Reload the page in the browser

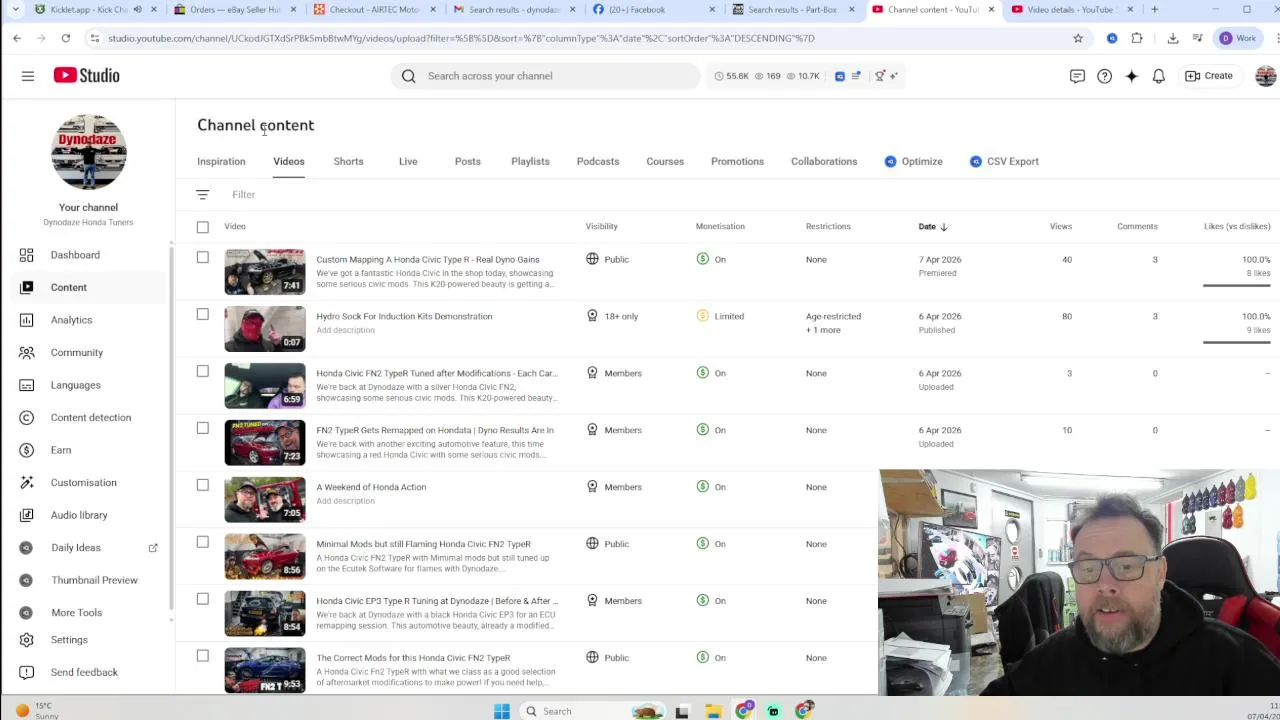(65, 38)
